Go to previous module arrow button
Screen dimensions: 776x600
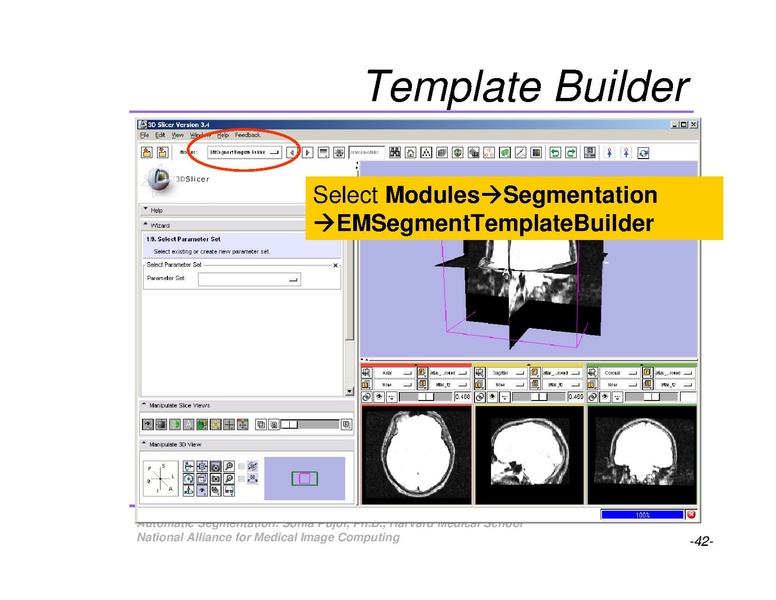point(292,152)
